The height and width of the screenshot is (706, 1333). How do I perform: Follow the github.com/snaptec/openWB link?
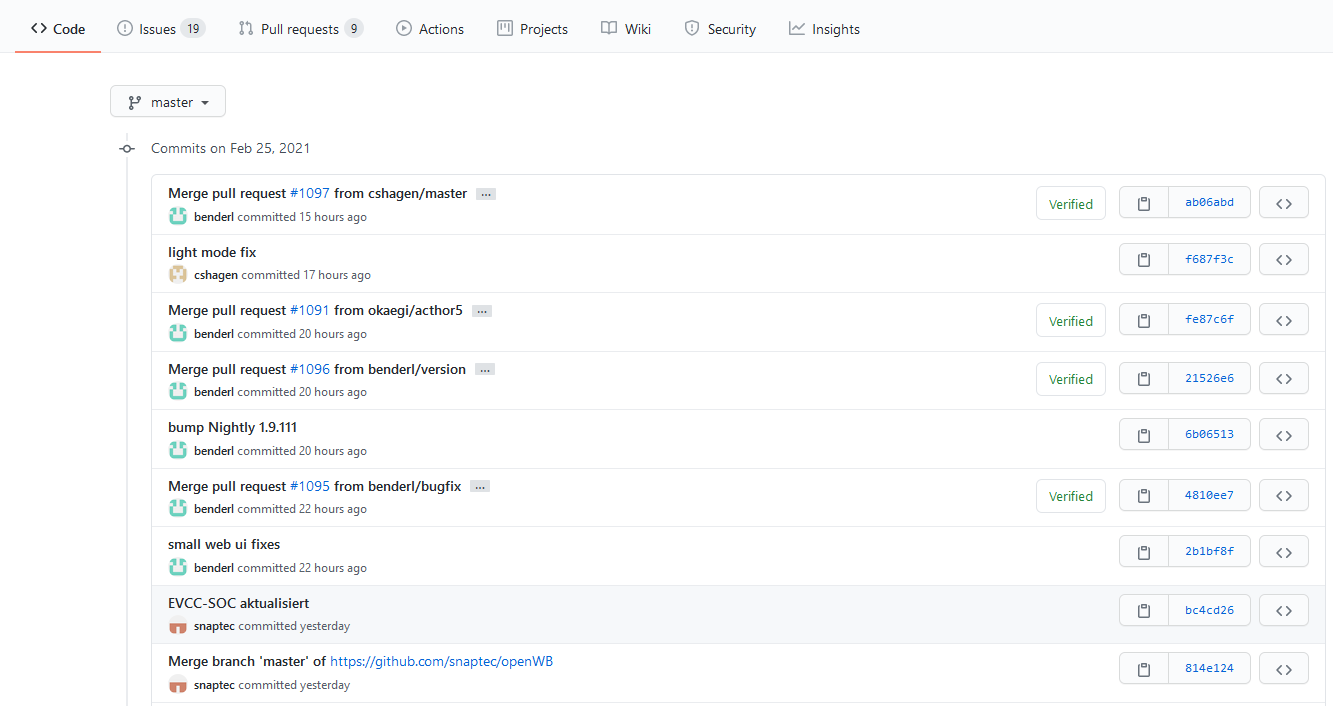click(441, 661)
